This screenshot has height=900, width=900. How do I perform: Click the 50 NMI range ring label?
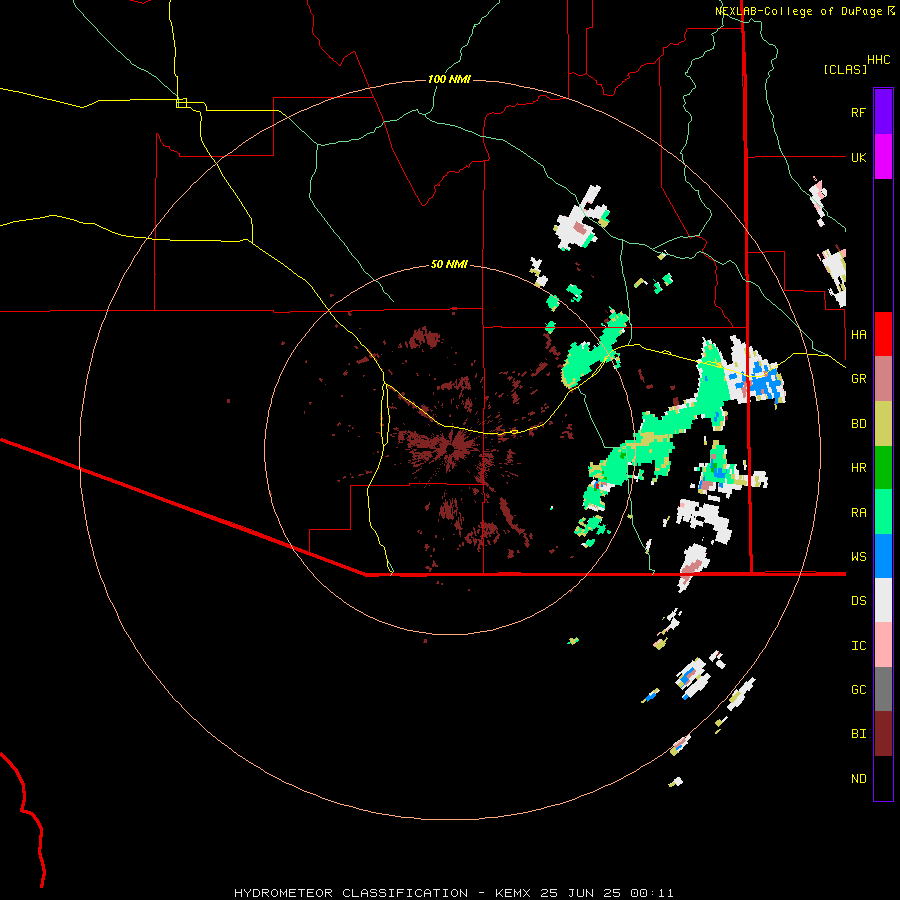(x=449, y=264)
